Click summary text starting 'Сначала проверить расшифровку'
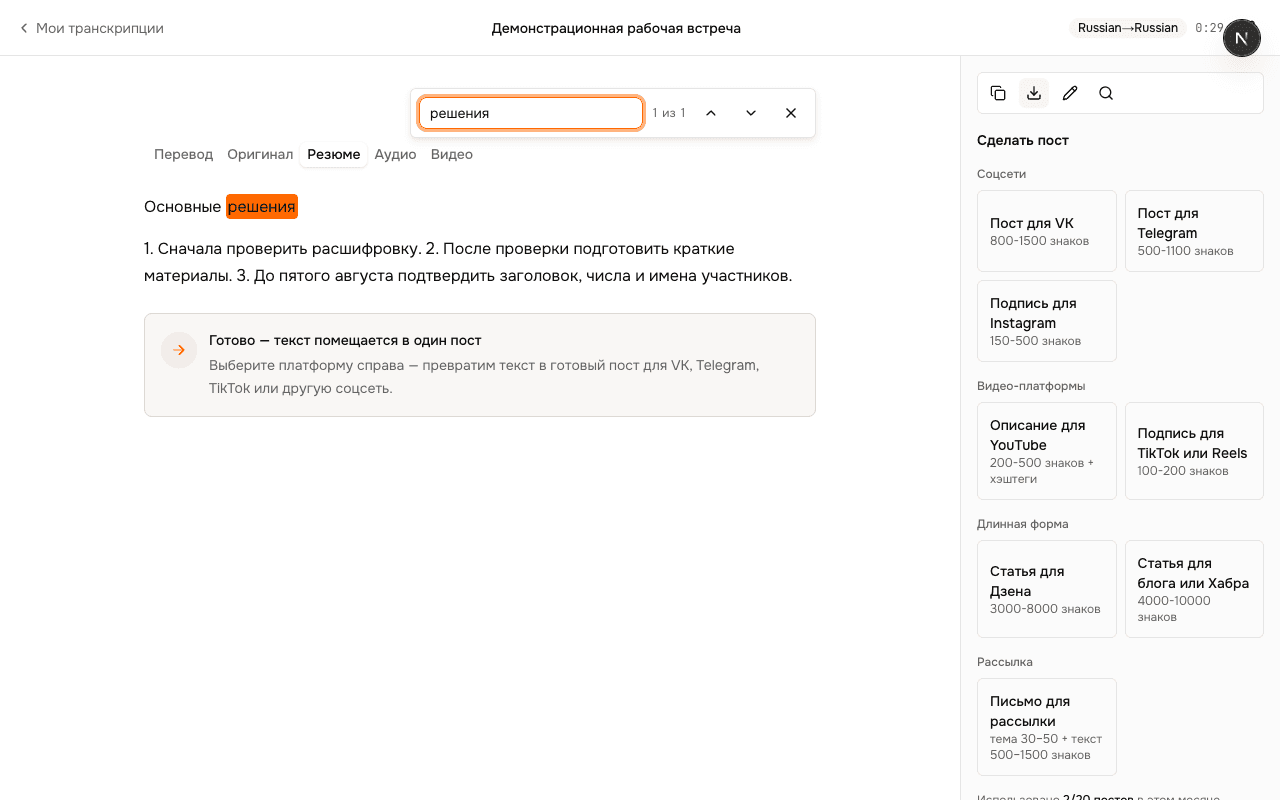This screenshot has height=800, width=1280. coord(468,262)
